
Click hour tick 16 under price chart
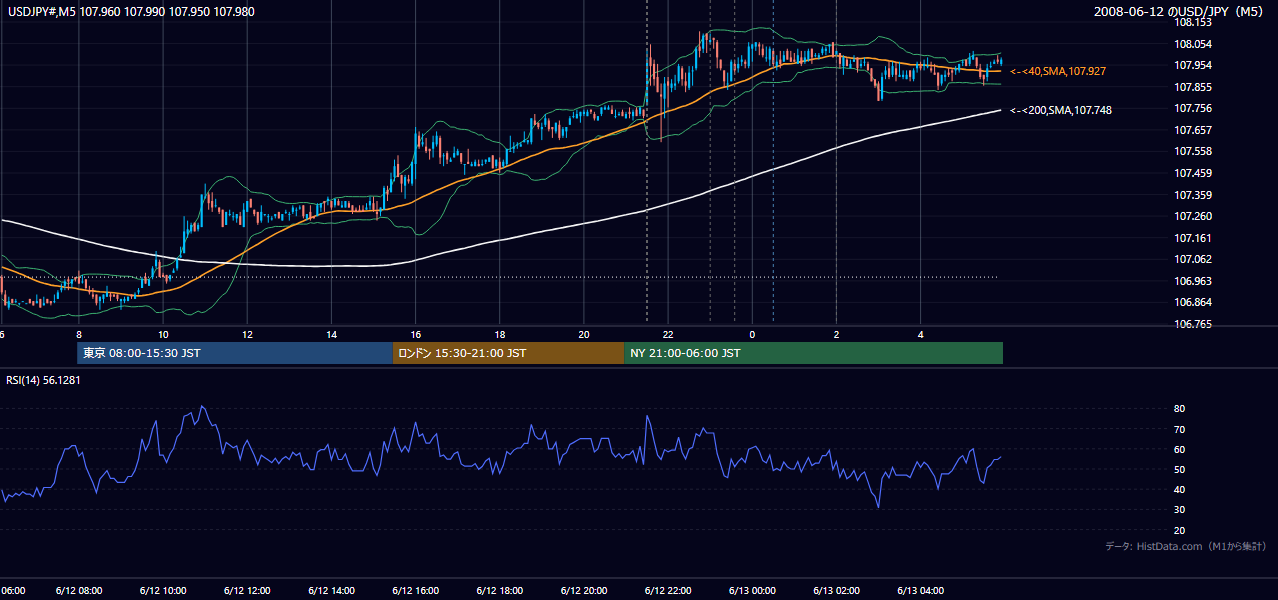(x=415, y=335)
